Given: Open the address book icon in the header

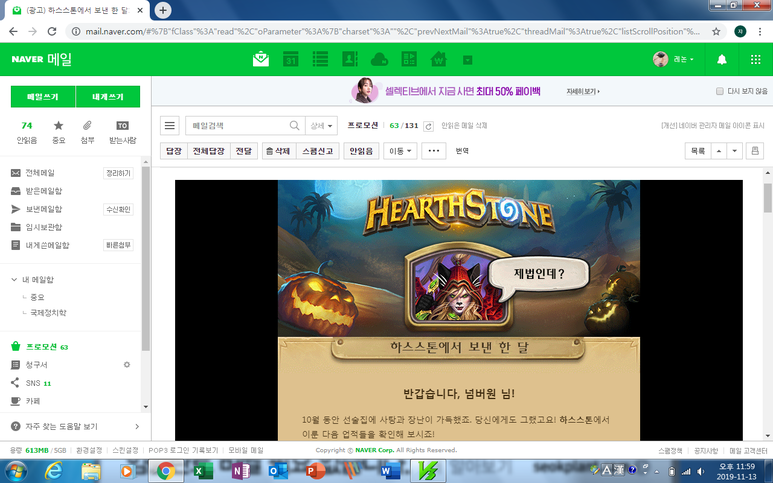Looking at the screenshot, I should [350, 59].
